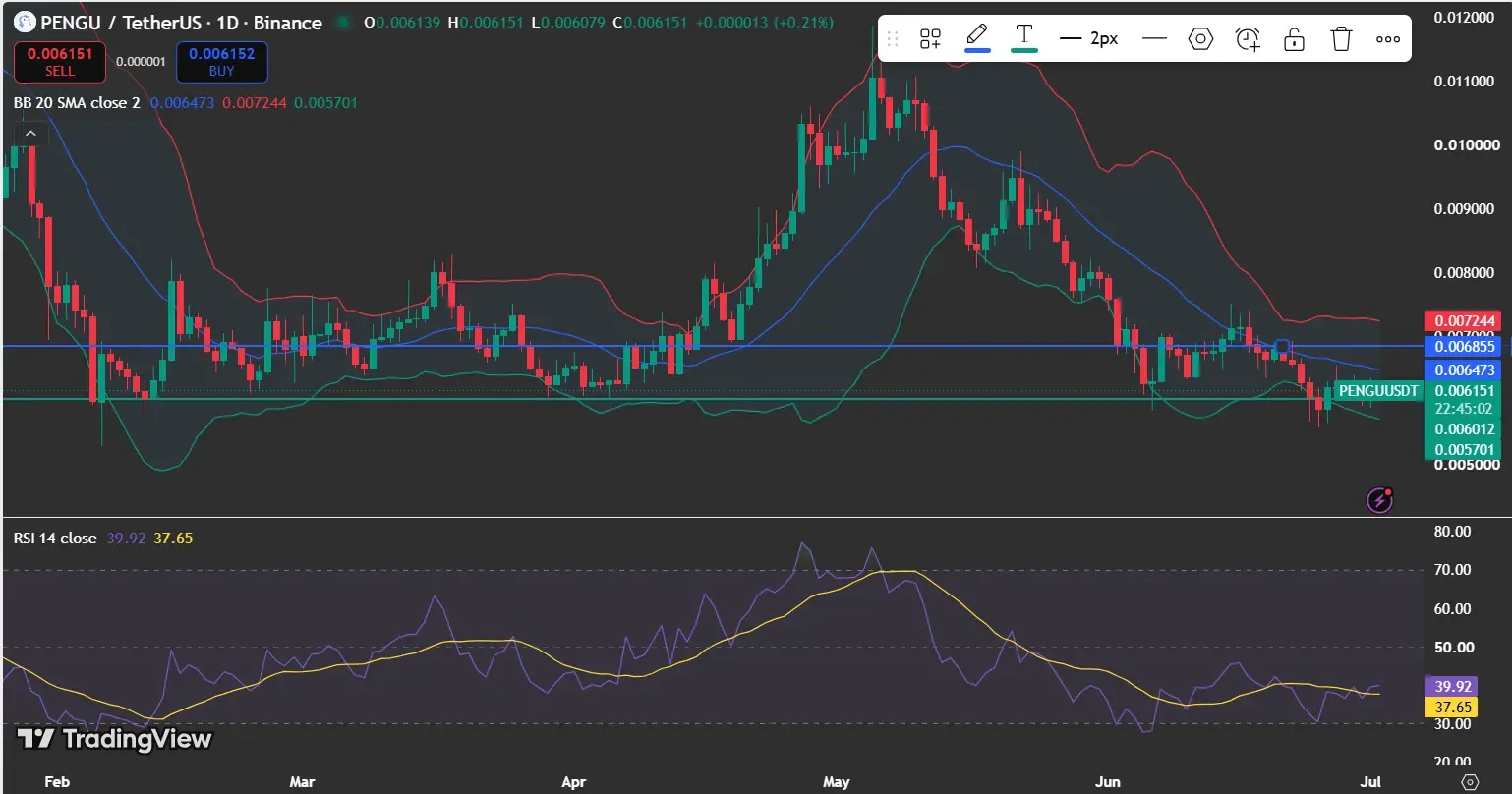Click the red SELL 0.006151 button

click(x=60, y=62)
